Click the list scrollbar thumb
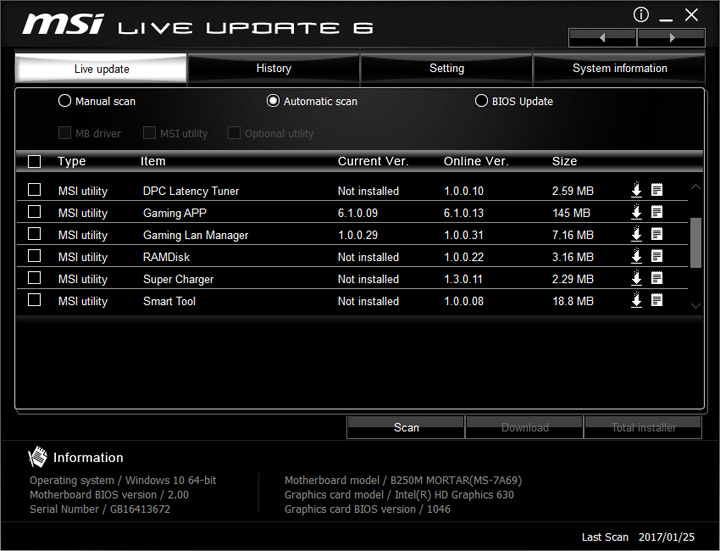 coord(696,242)
